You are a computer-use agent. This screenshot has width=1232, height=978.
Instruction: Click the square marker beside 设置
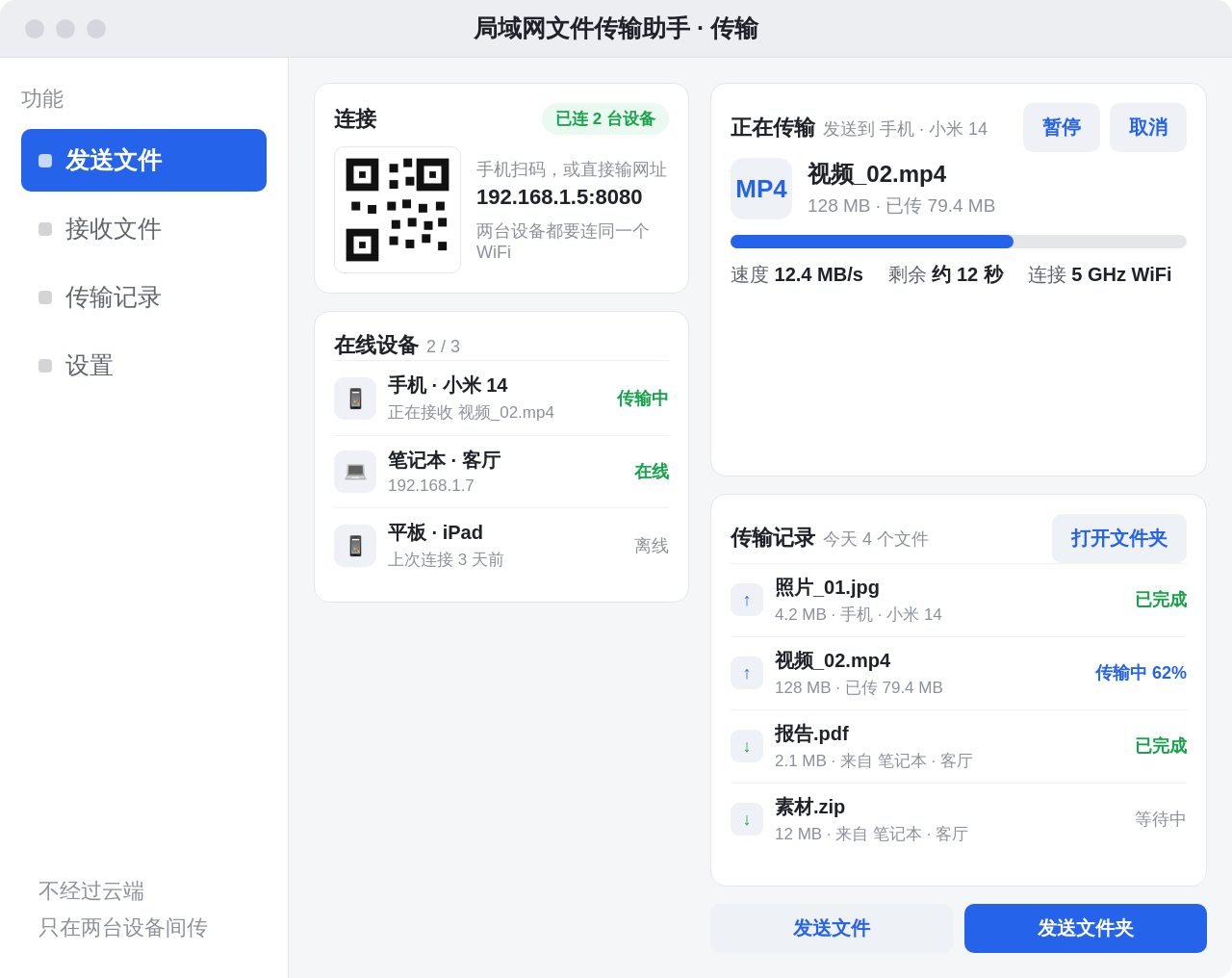[45, 366]
